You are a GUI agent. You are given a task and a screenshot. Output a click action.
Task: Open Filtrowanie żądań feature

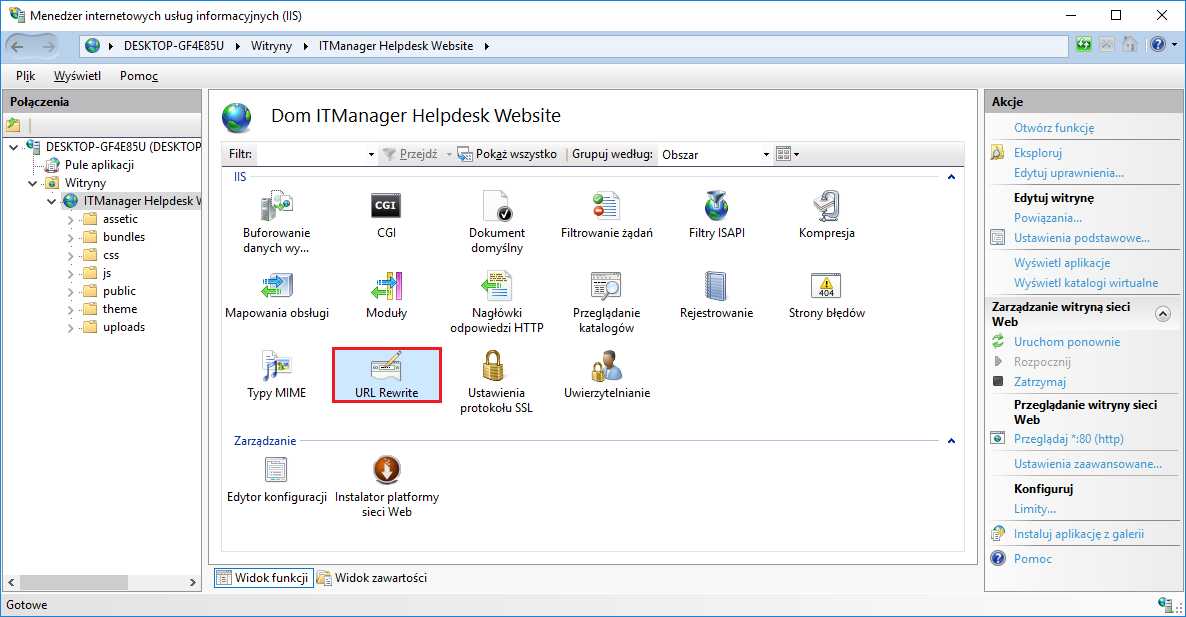point(606,206)
